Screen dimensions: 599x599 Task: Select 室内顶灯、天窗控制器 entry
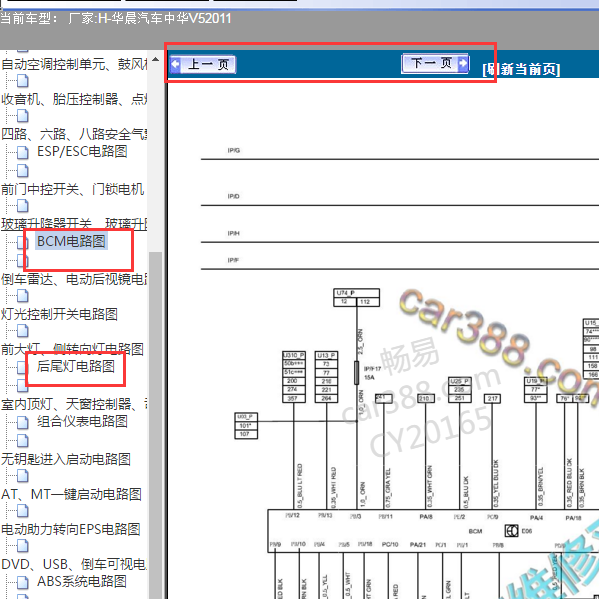tap(74, 404)
